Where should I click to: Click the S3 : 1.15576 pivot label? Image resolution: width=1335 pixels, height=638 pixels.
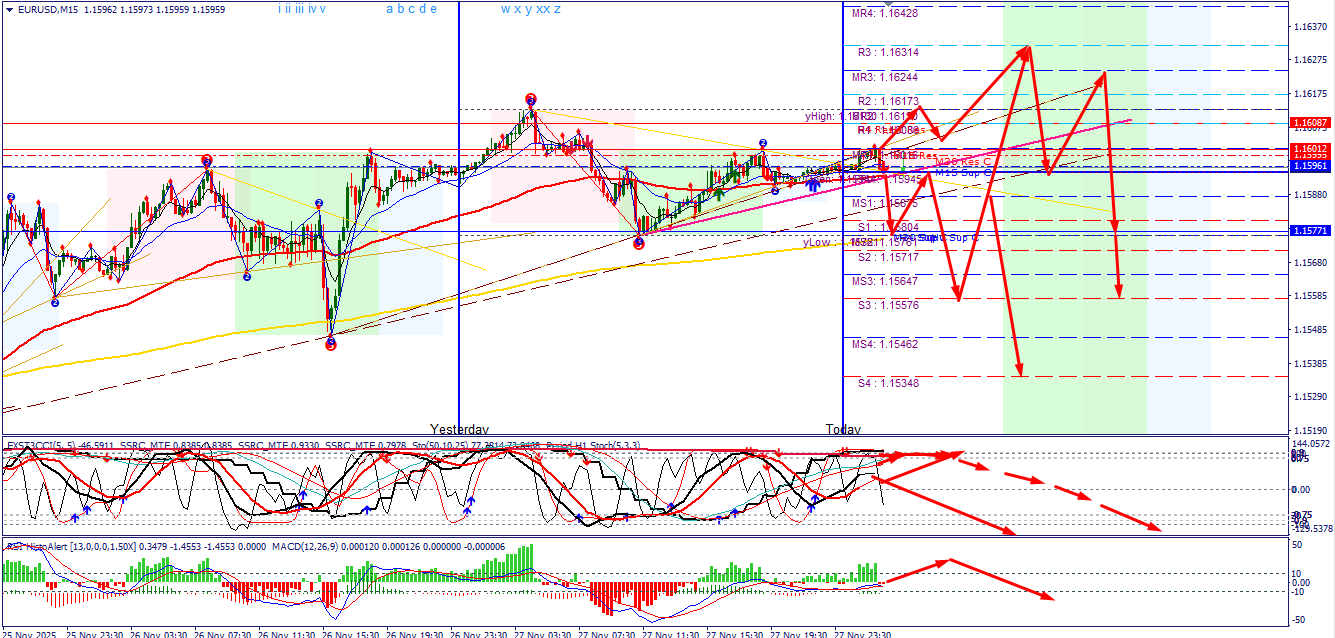coord(888,305)
